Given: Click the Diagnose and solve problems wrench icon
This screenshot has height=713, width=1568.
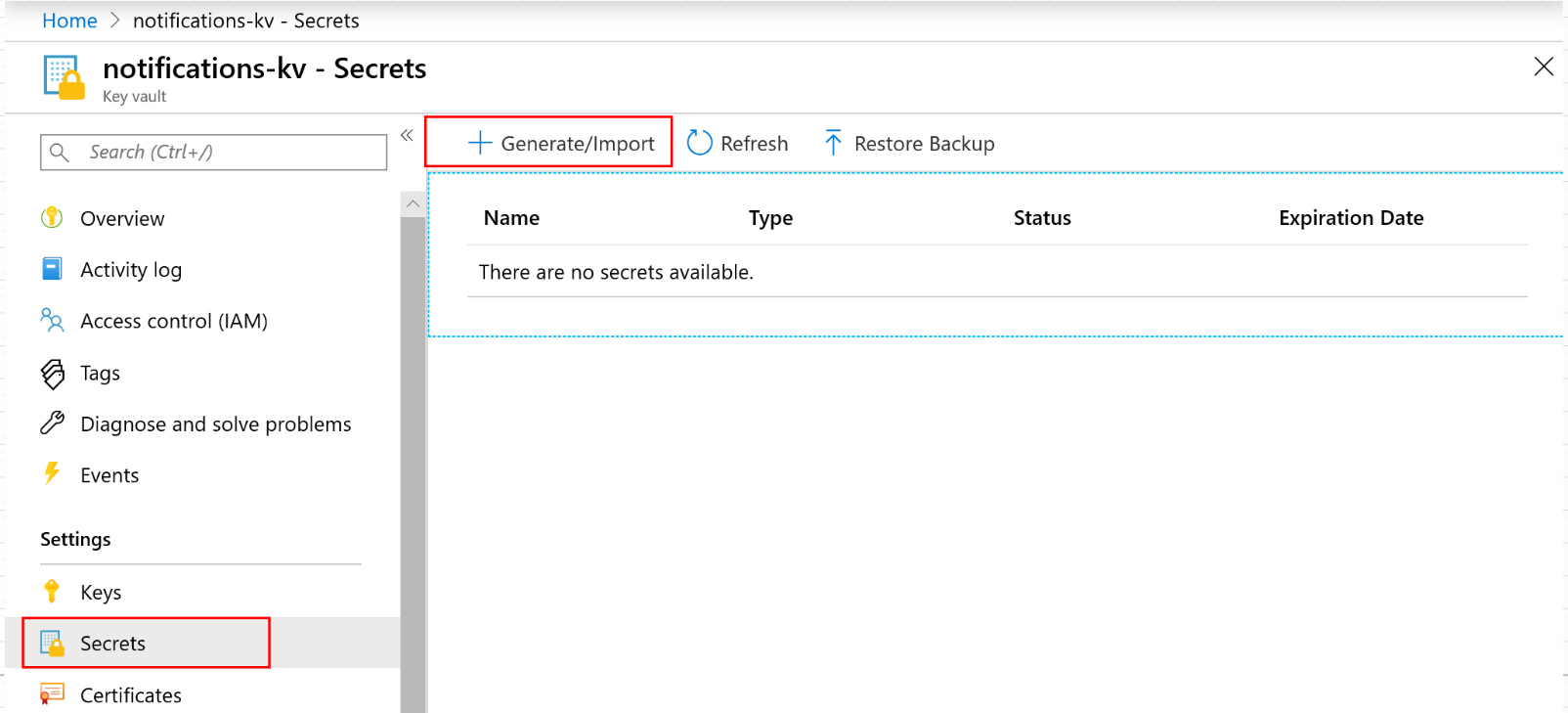Looking at the screenshot, I should 53,423.
